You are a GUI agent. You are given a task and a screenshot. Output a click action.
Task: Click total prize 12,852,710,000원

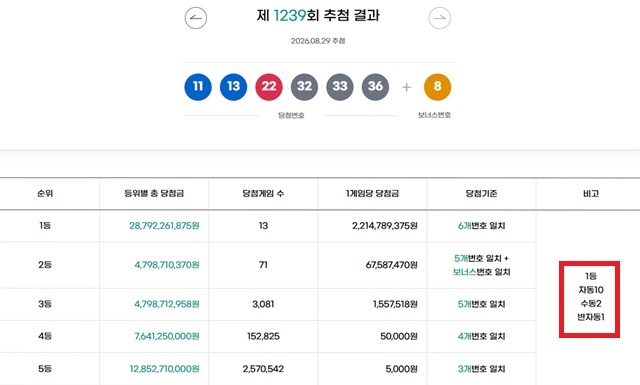(x=164, y=369)
